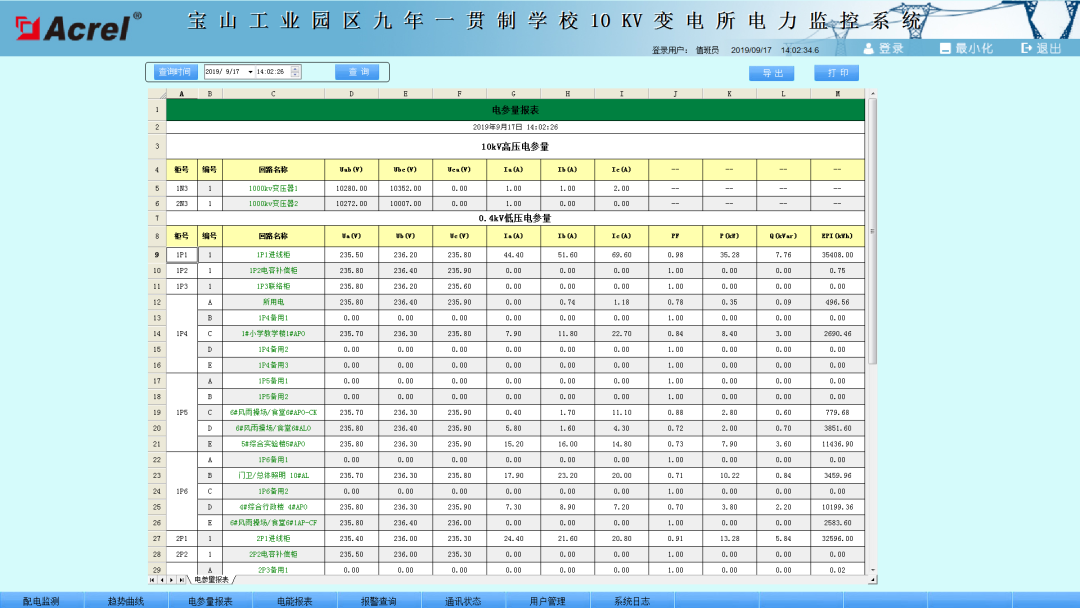The image size is (1080, 608).
Task: Click the 1#小学教学楼1#APO circuit name
Action: click(273, 334)
